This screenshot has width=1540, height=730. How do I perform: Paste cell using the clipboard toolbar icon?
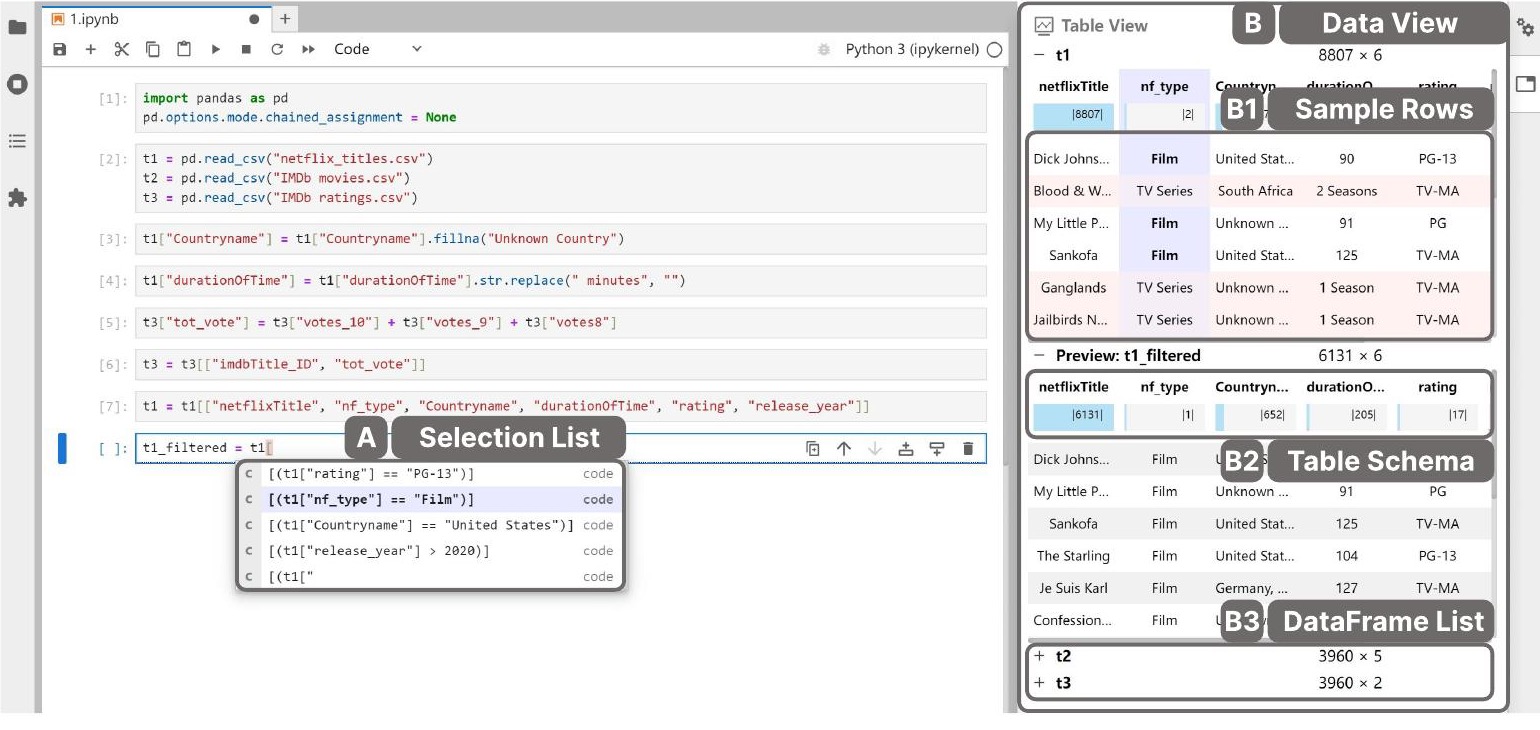184,49
